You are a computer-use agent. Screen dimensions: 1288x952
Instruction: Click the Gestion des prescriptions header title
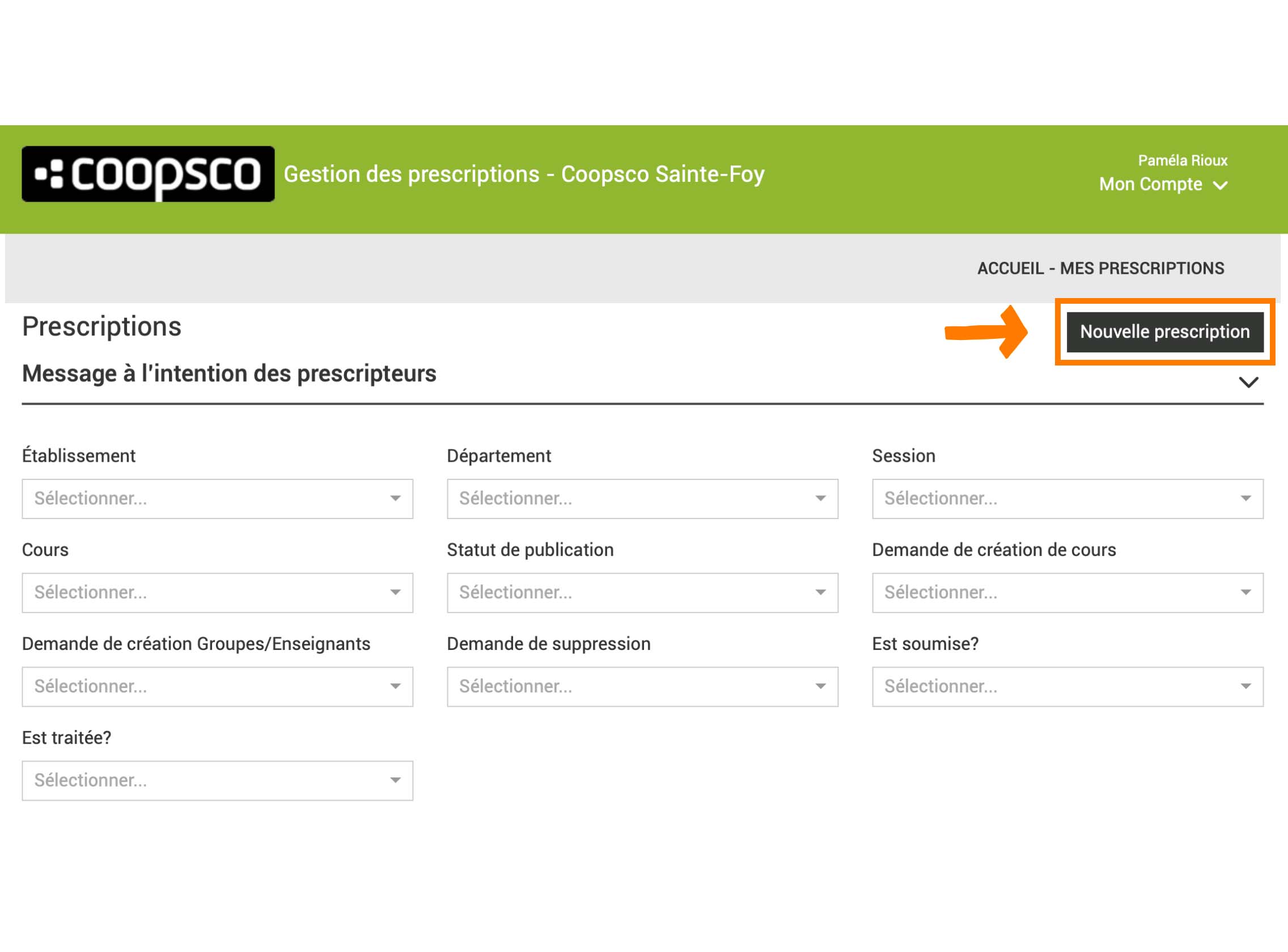(x=523, y=174)
